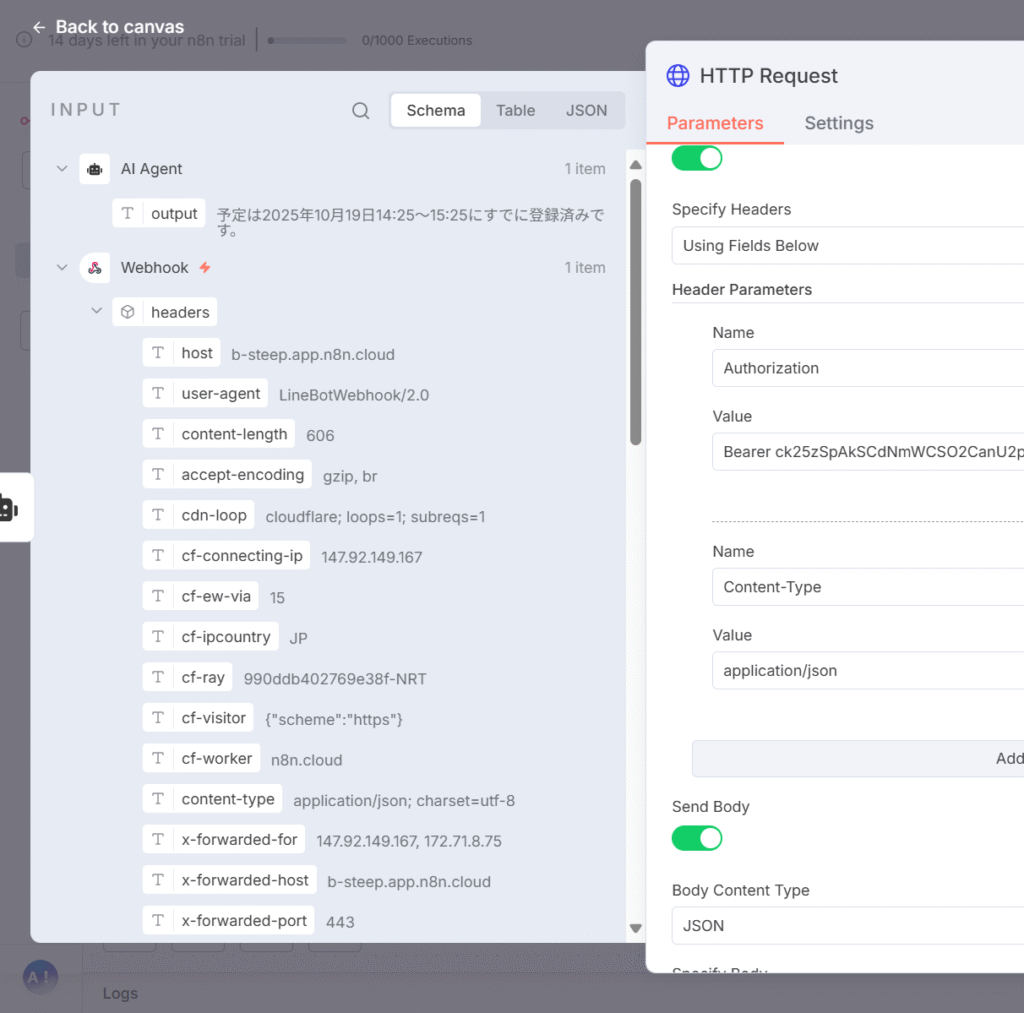Image resolution: width=1024 pixels, height=1013 pixels.
Task: Switch to the Settings tab
Action: [x=838, y=123]
